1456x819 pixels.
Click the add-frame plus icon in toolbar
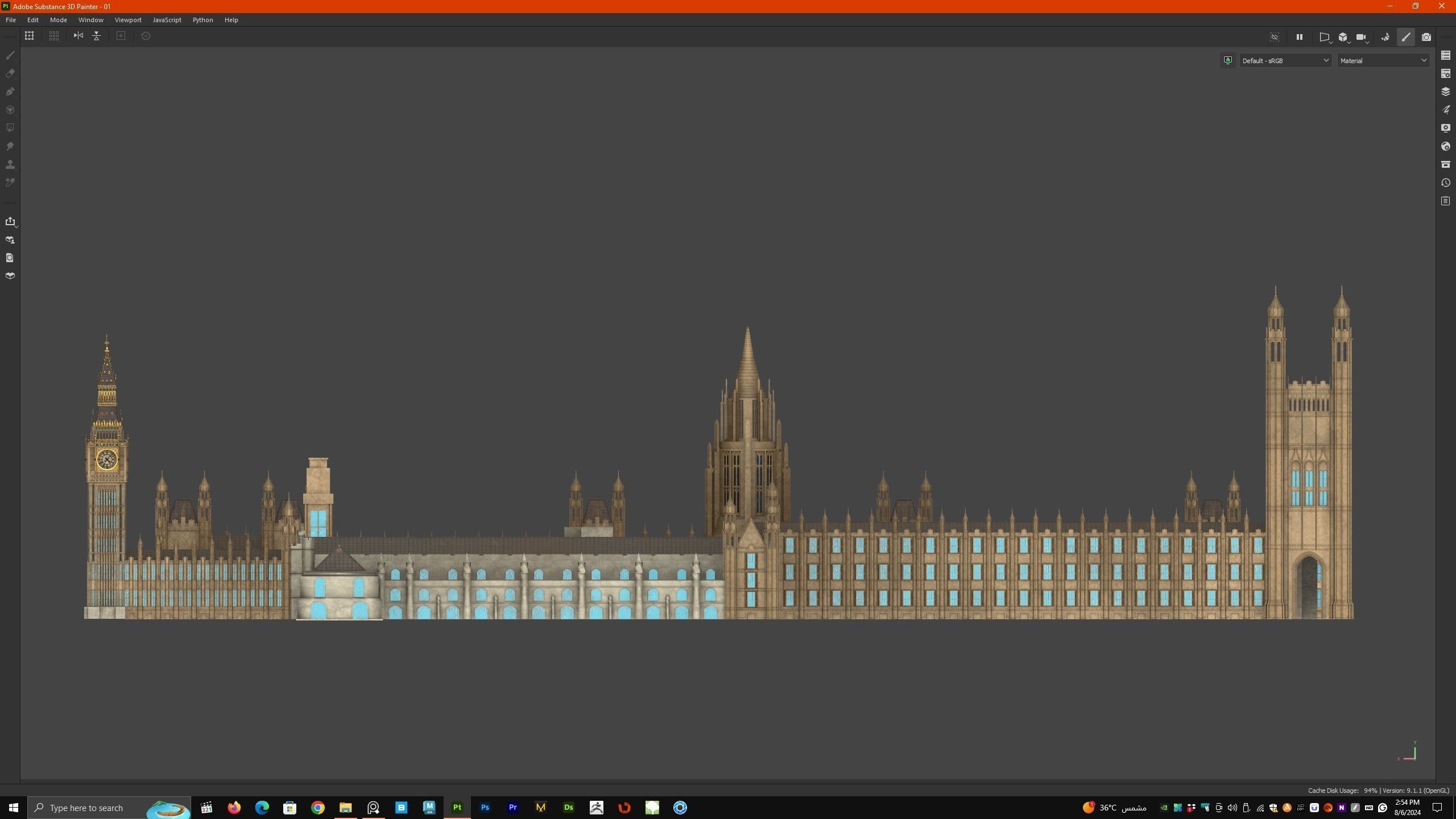121,36
